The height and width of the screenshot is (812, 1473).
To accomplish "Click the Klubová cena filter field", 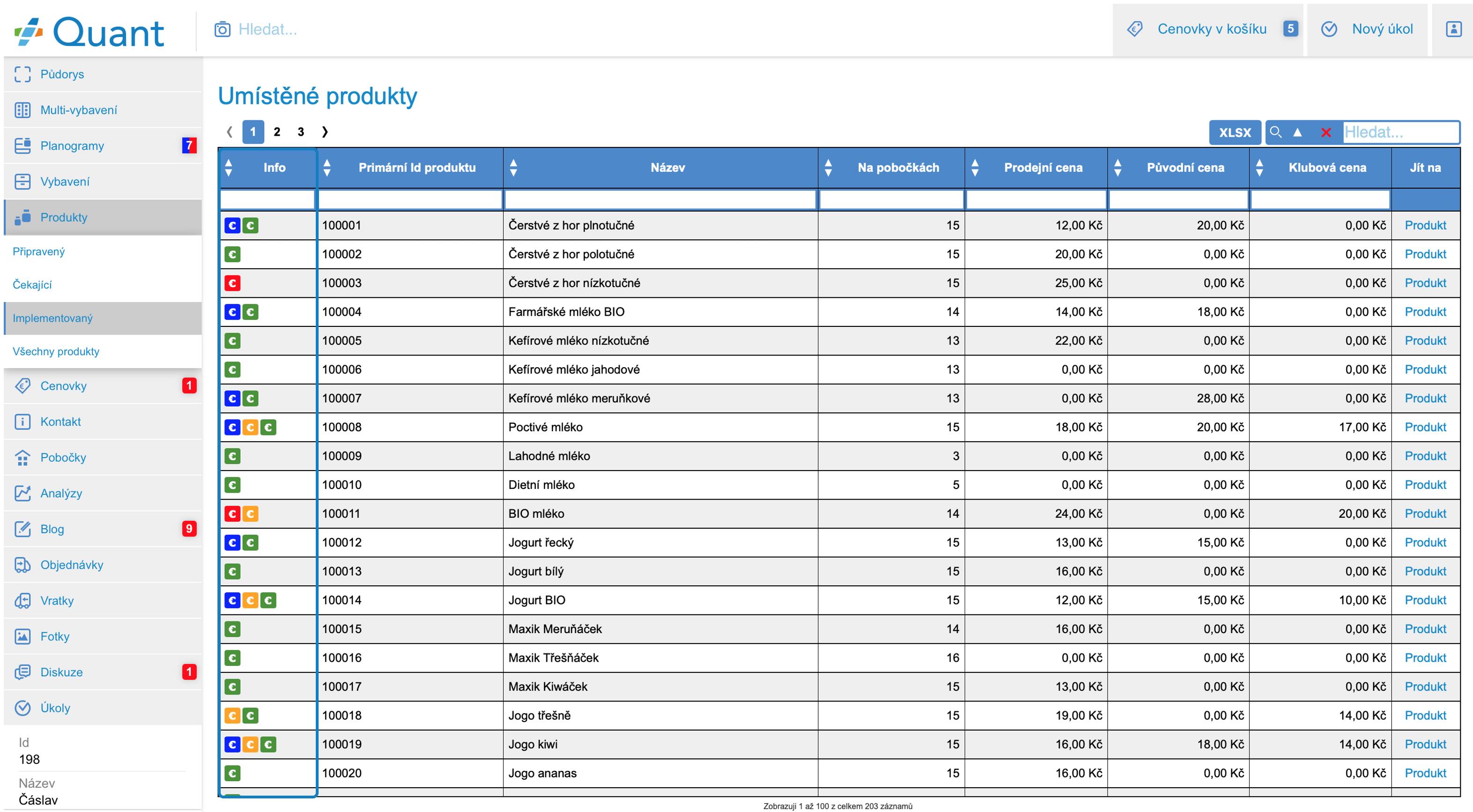I will click(1320, 199).
